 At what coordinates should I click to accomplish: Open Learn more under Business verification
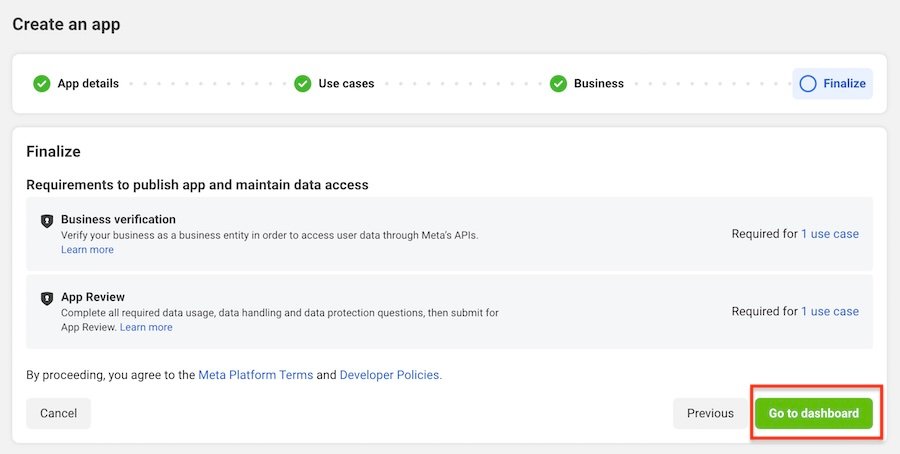coord(87,250)
